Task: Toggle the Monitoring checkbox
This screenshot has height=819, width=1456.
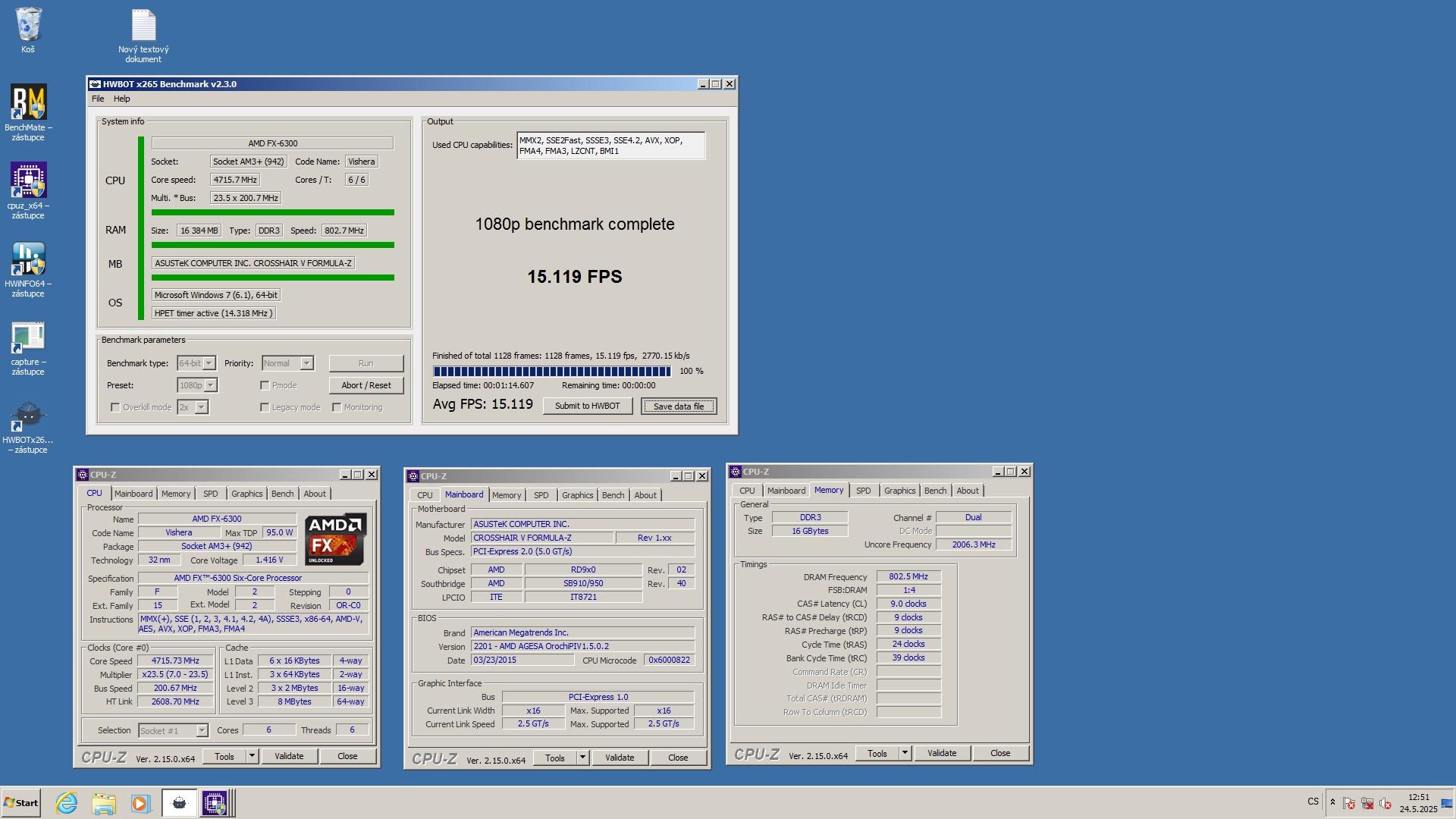Action: 337,407
